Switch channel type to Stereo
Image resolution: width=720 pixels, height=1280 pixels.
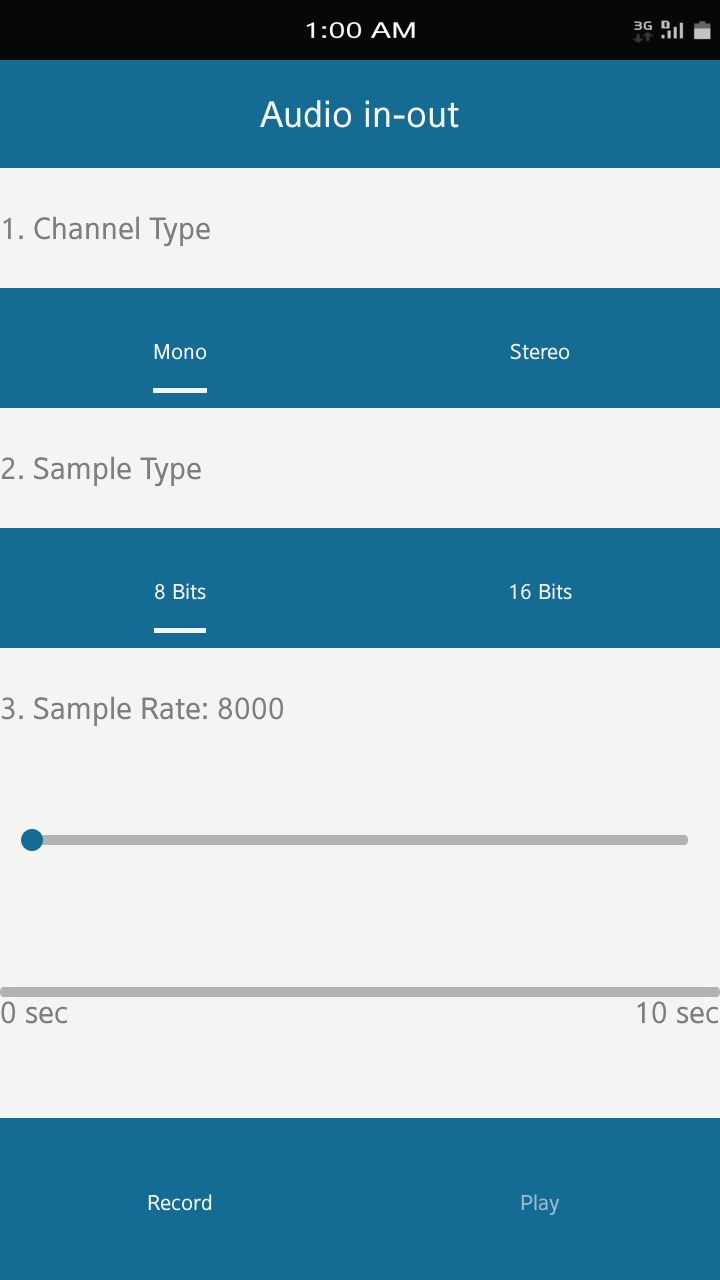coord(540,352)
